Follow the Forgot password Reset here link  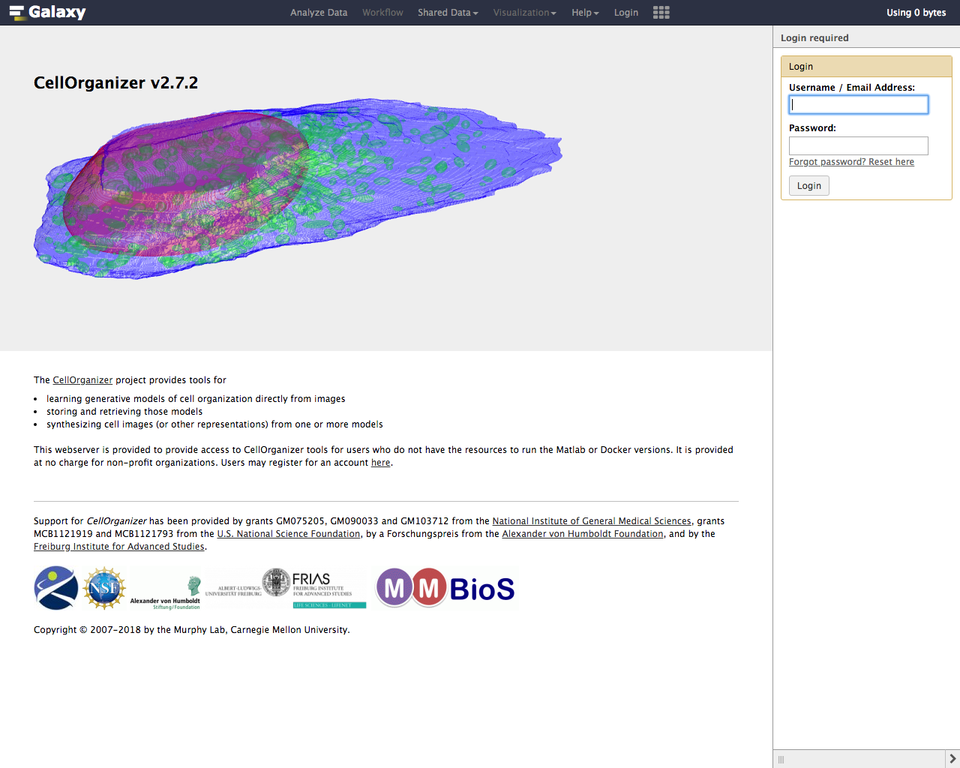tap(851, 162)
